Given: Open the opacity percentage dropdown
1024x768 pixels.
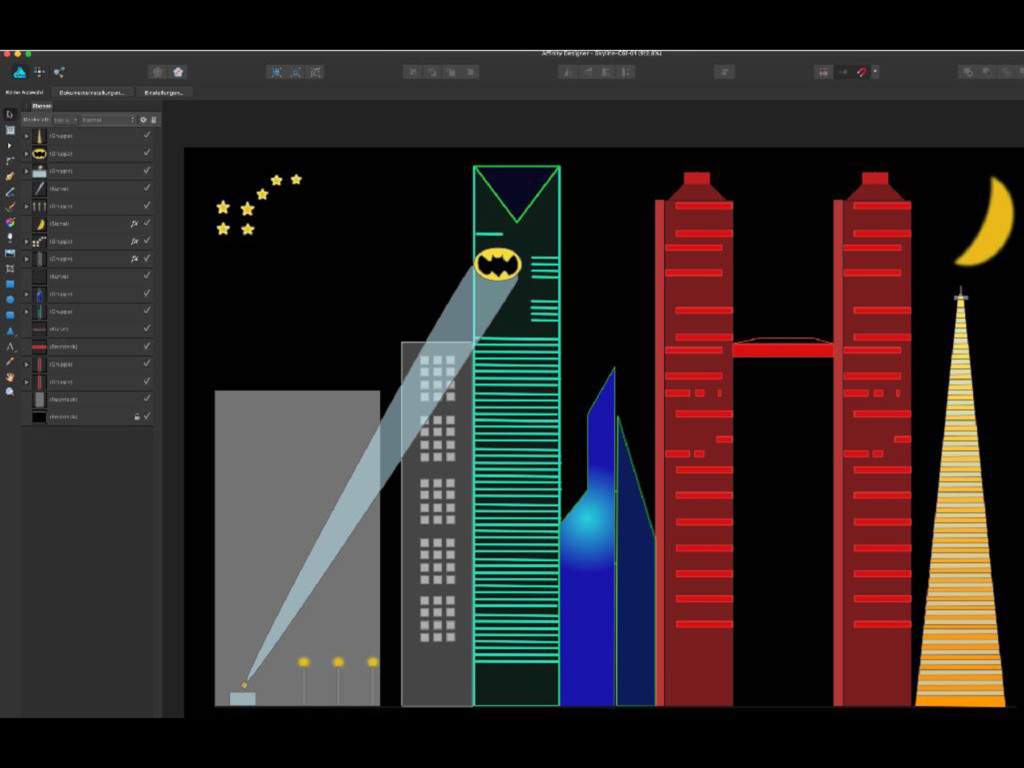Looking at the screenshot, I should pyautogui.click(x=65, y=120).
